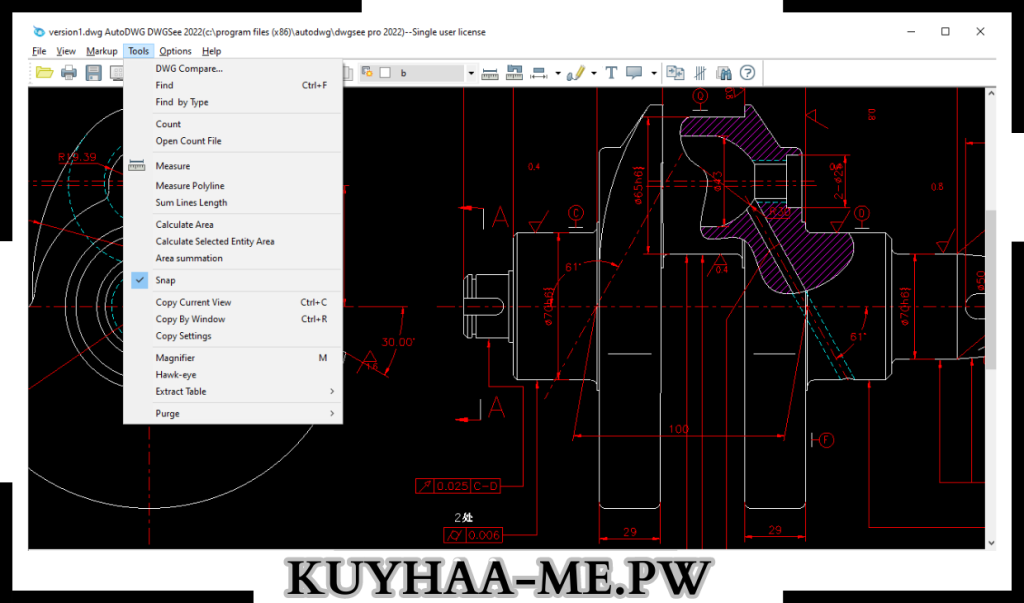This screenshot has width=1024, height=603.
Task: Click the layer state icon in layer box
Action: pyautogui.click(x=367, y=72)
